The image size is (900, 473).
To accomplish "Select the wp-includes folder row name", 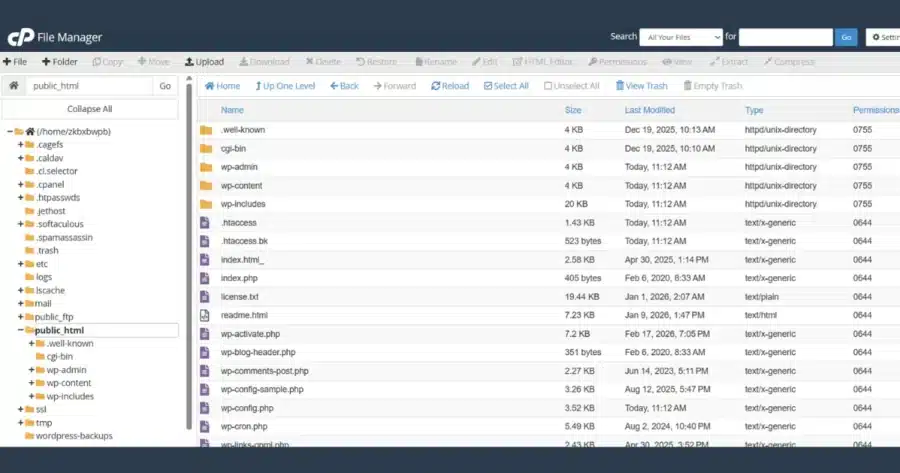I will click(x=243, y=204).
